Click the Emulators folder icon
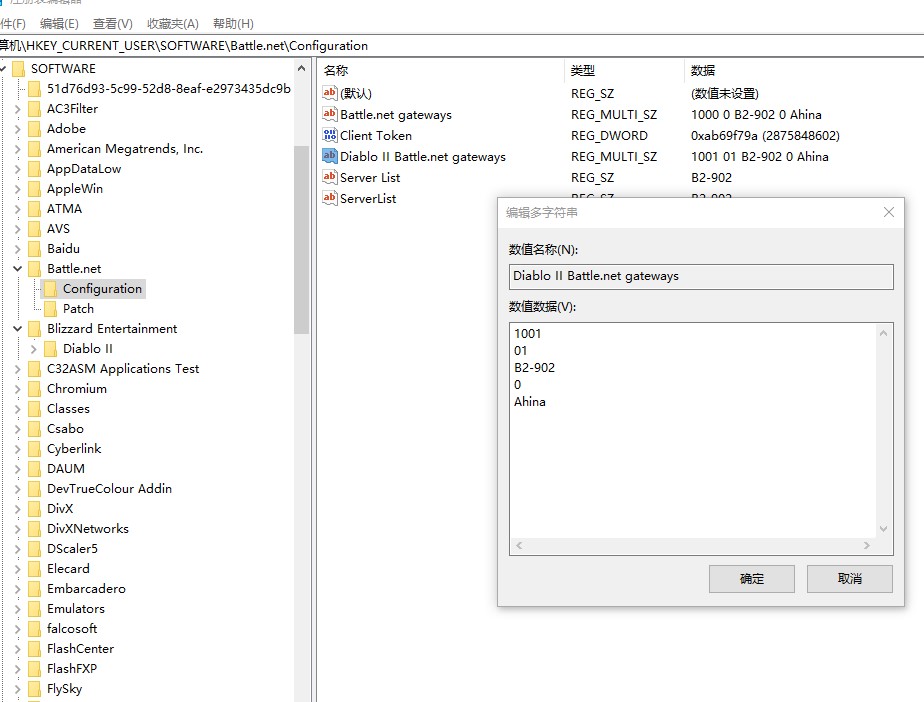Image resolution: width=924 pixels, height=702 pixels. [35, 609]
